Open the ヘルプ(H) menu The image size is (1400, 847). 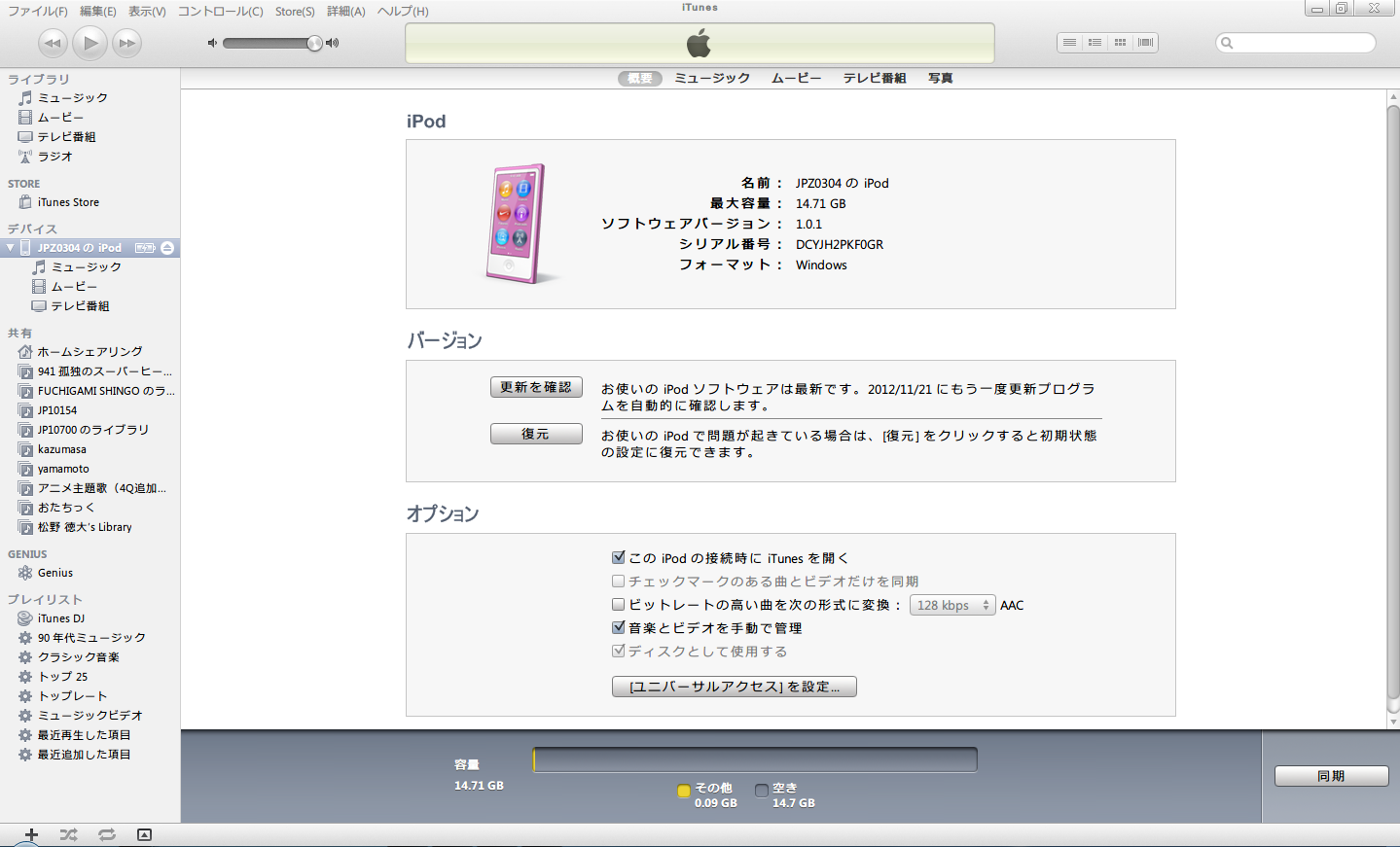(403, 12)
